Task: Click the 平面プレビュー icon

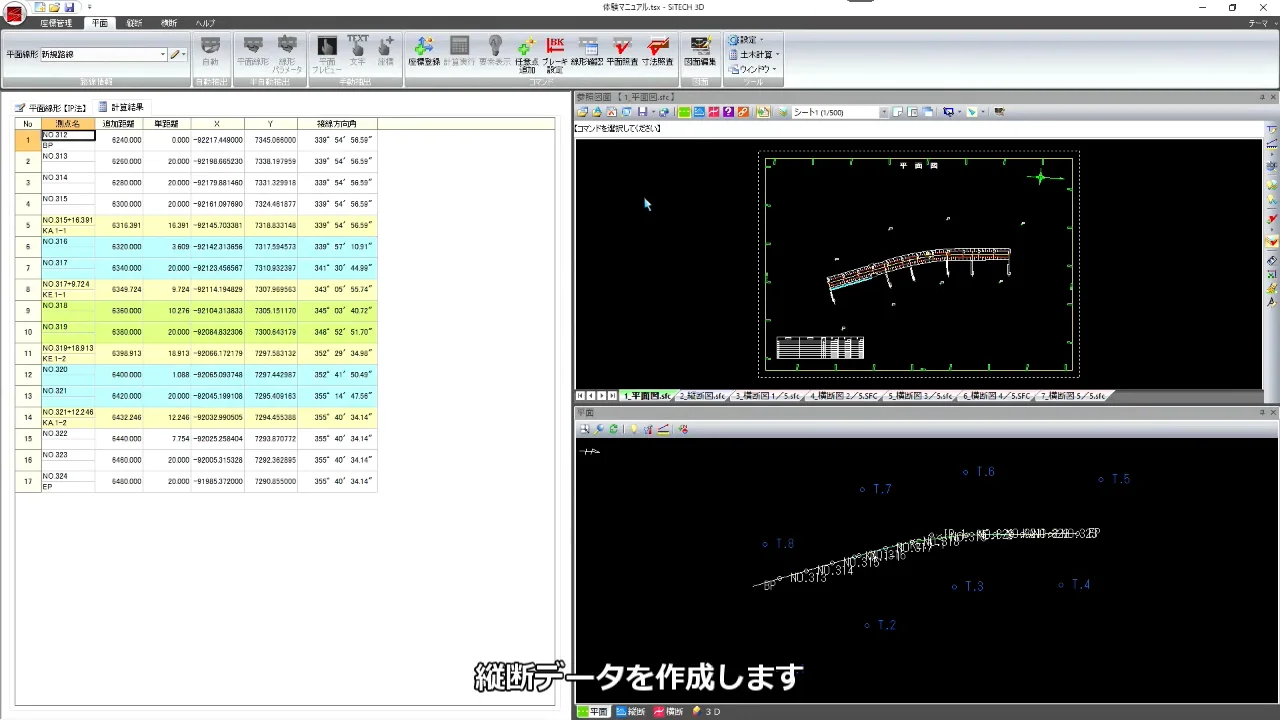Action: point(327,55)
